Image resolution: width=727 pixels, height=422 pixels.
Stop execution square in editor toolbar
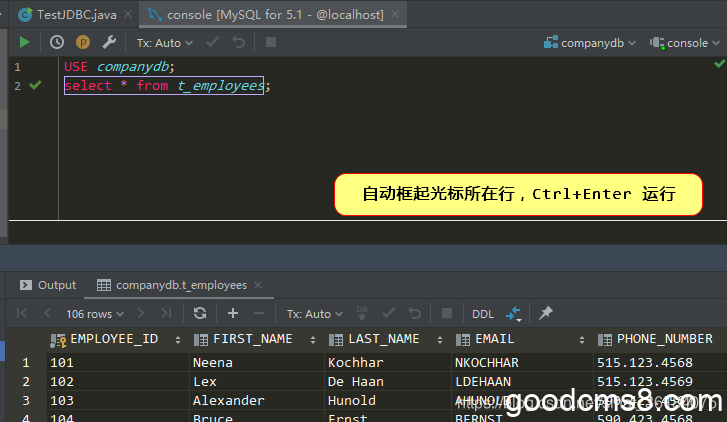point(271,43)
